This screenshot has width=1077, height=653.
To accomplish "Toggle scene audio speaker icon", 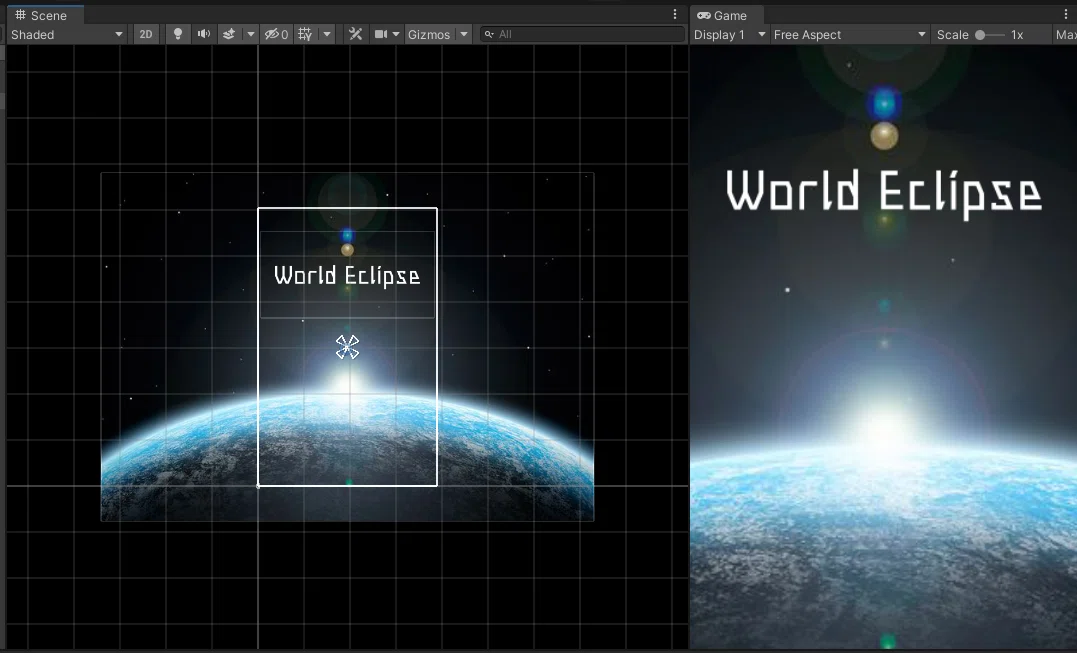I will (204, 34).
